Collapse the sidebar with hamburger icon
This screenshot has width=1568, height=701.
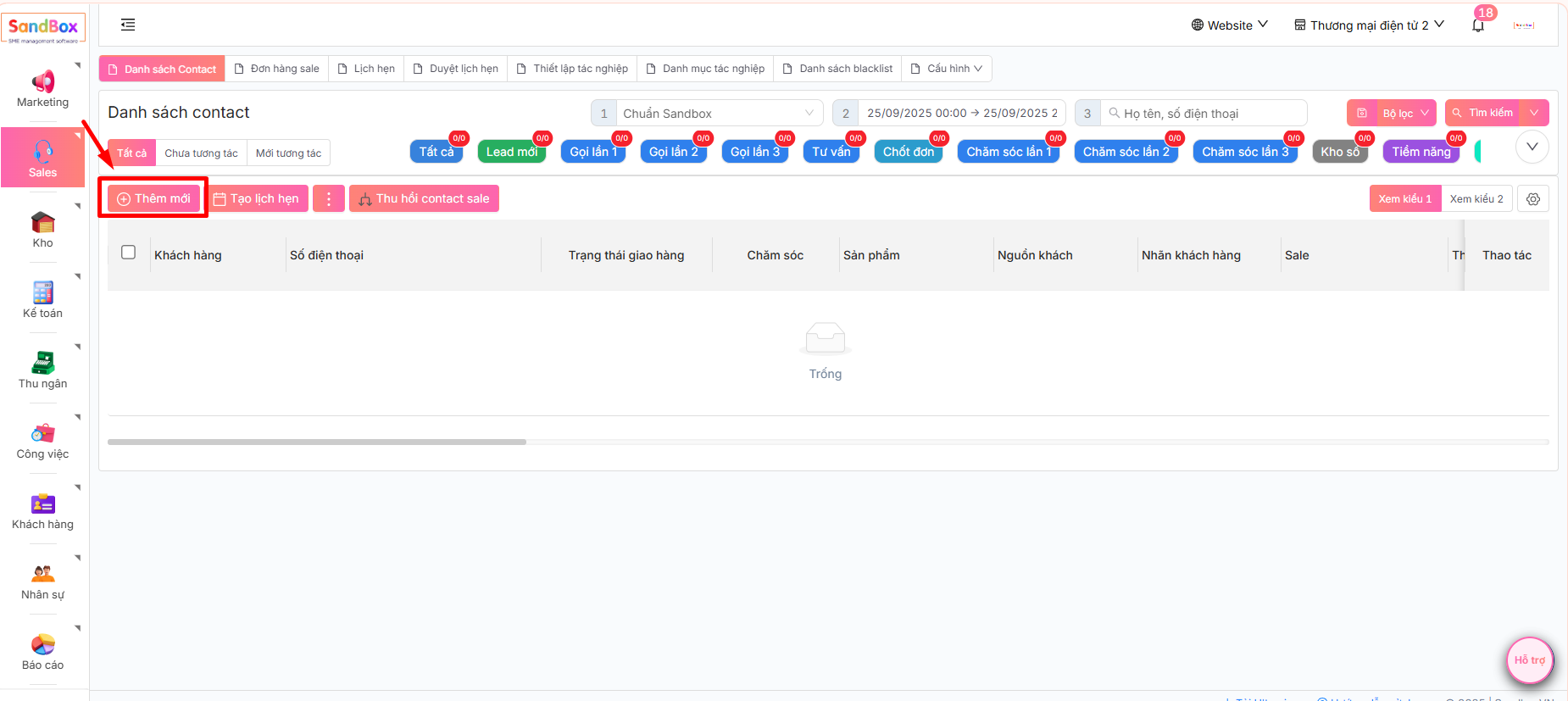click(128, 25)
